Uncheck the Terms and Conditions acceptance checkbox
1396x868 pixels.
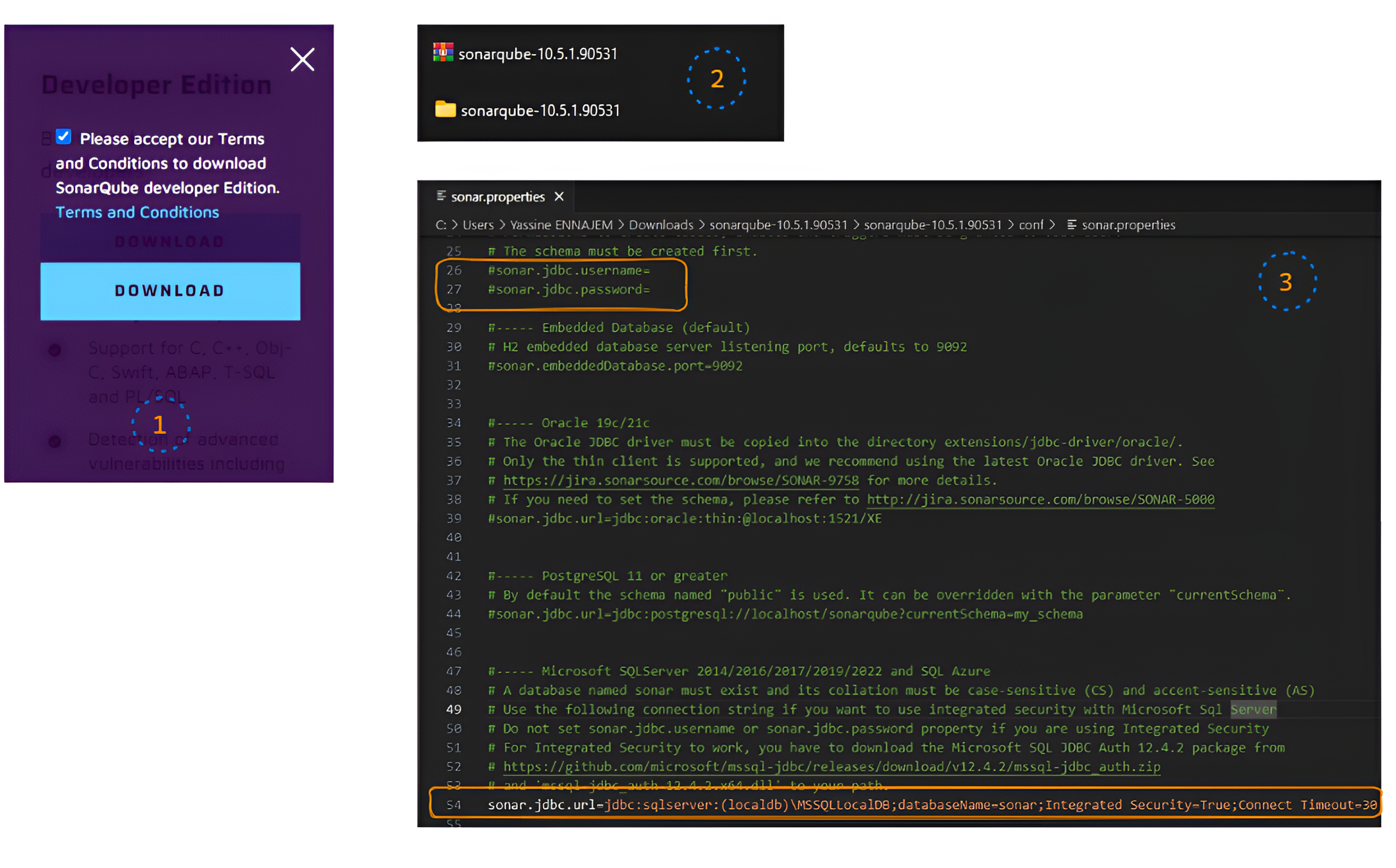pyautogui.click(x=64, y=137)
